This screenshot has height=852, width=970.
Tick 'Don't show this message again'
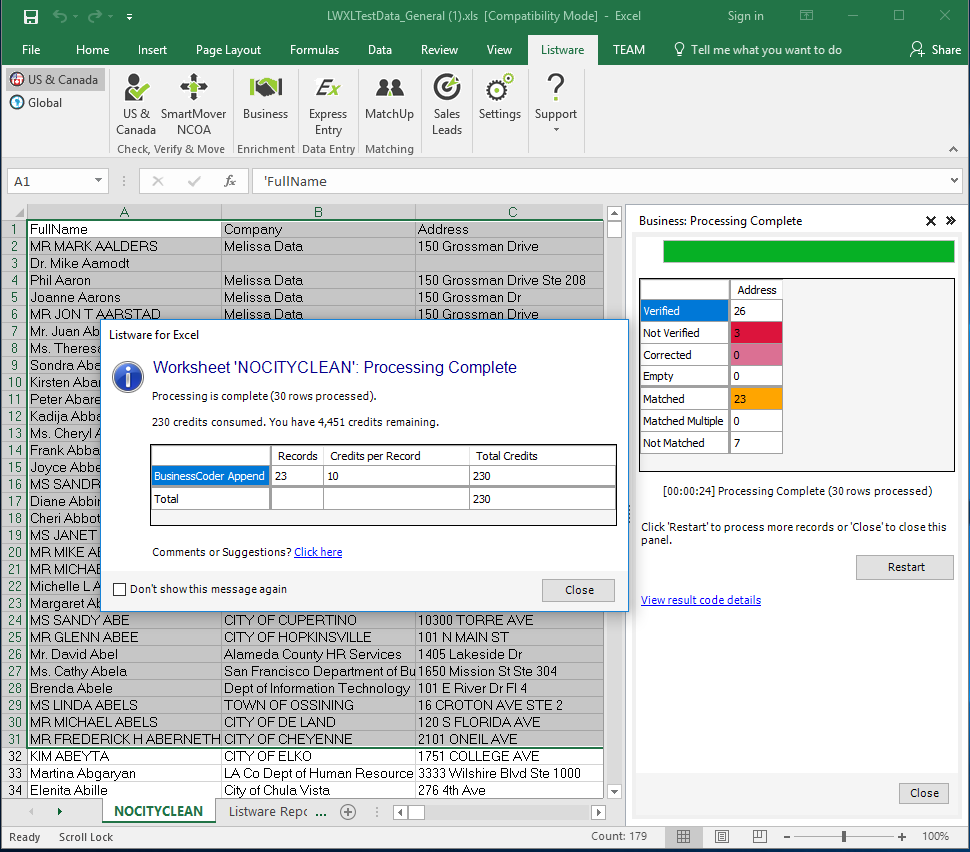click(120, 590)
